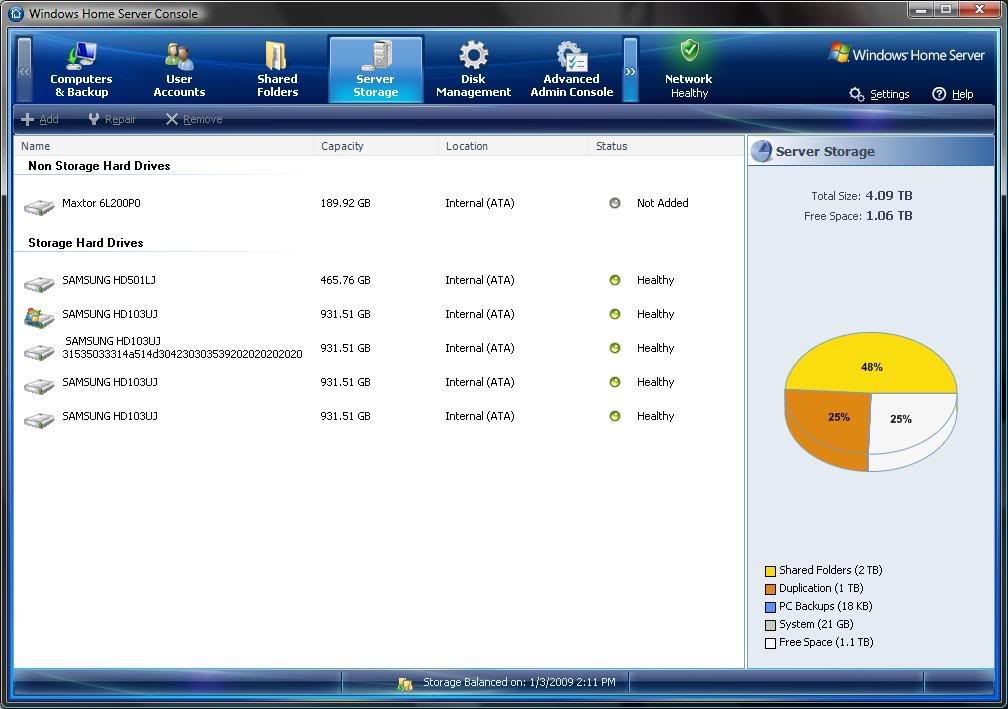The image size is (1008, 709).
Task: Open the Advanced Admin Console tab
Action: click(x=572, y=69)
